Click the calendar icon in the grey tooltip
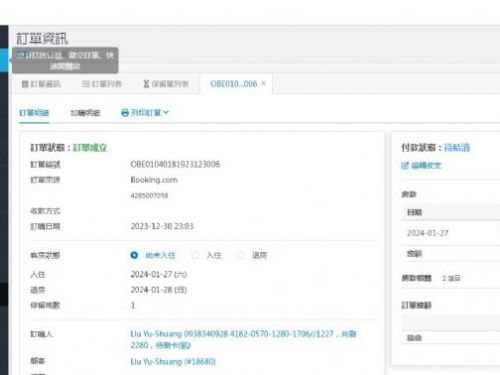The image size is (500, 375). click(x=21, y=55)
